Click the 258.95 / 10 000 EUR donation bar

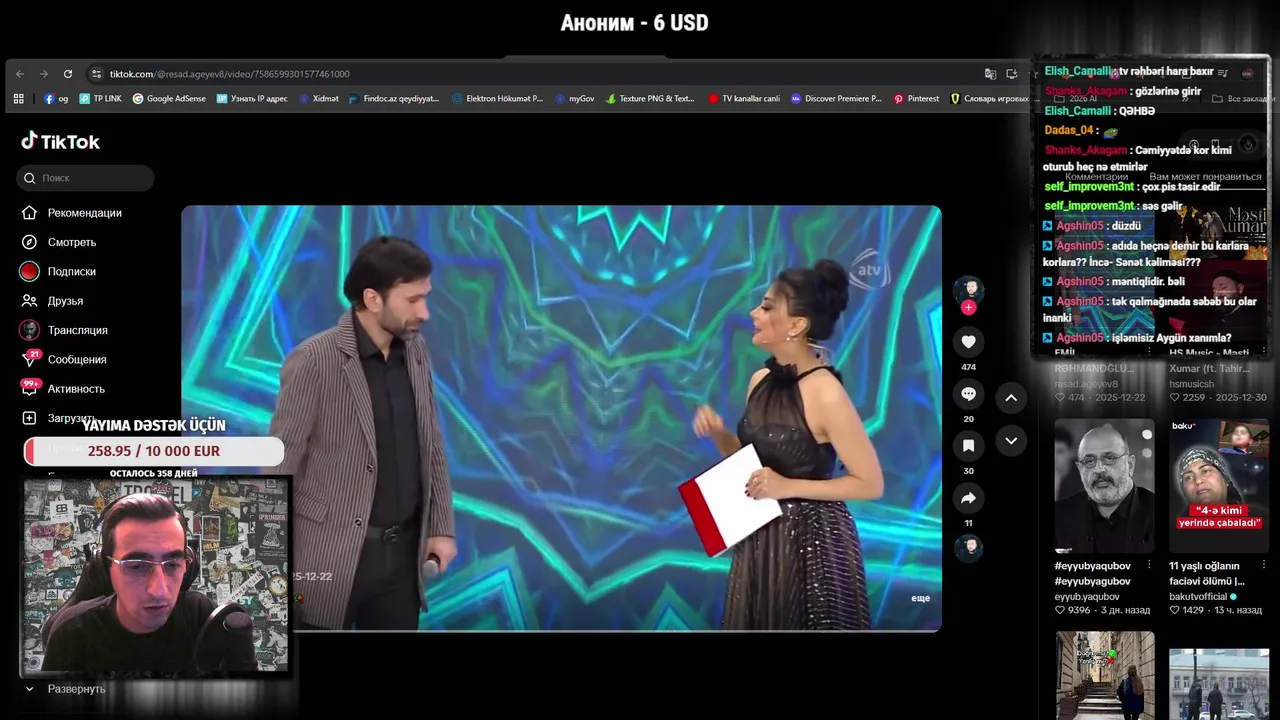pos(154,451)
